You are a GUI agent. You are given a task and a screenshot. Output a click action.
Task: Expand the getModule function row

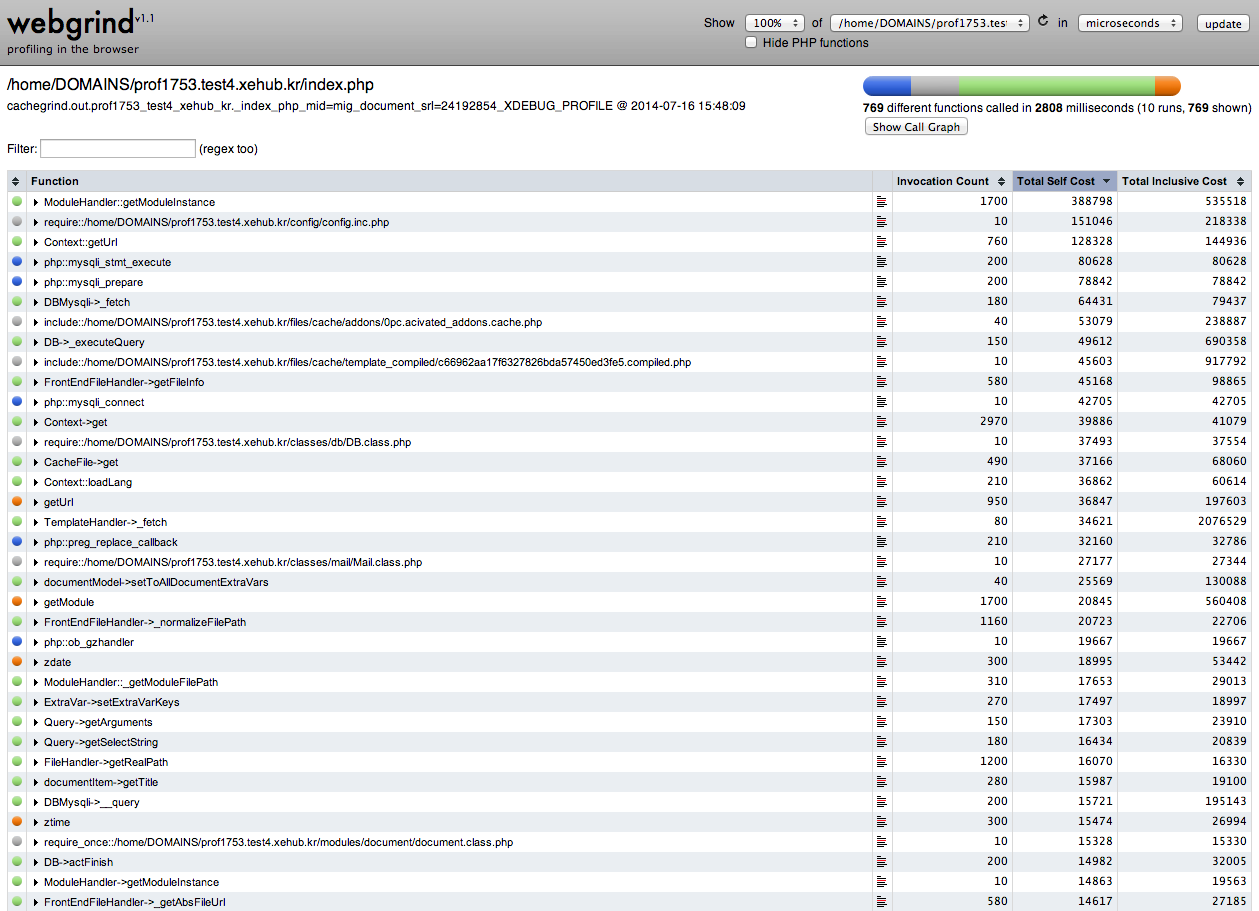click(36, 602)
